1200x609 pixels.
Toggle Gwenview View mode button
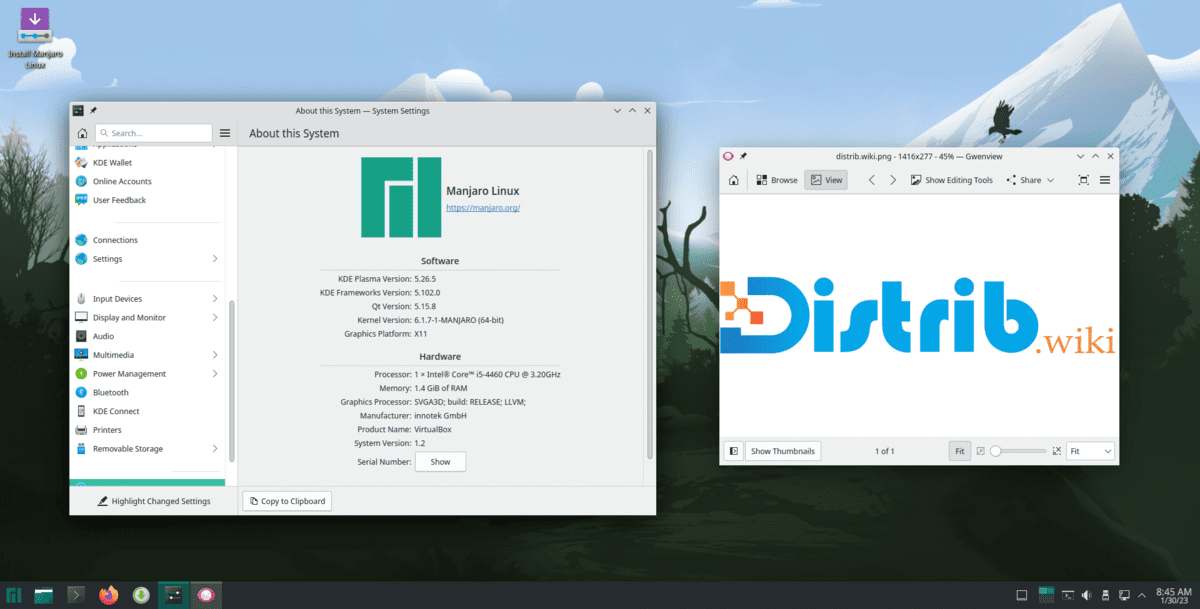coord(827,180)
